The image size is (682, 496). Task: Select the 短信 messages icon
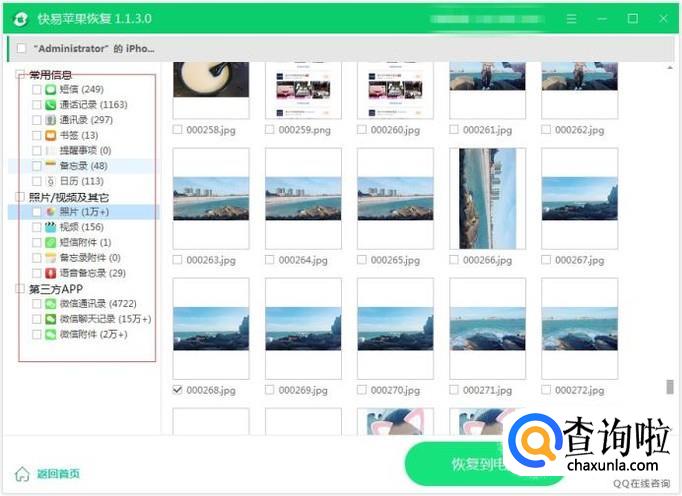(50, 90)
